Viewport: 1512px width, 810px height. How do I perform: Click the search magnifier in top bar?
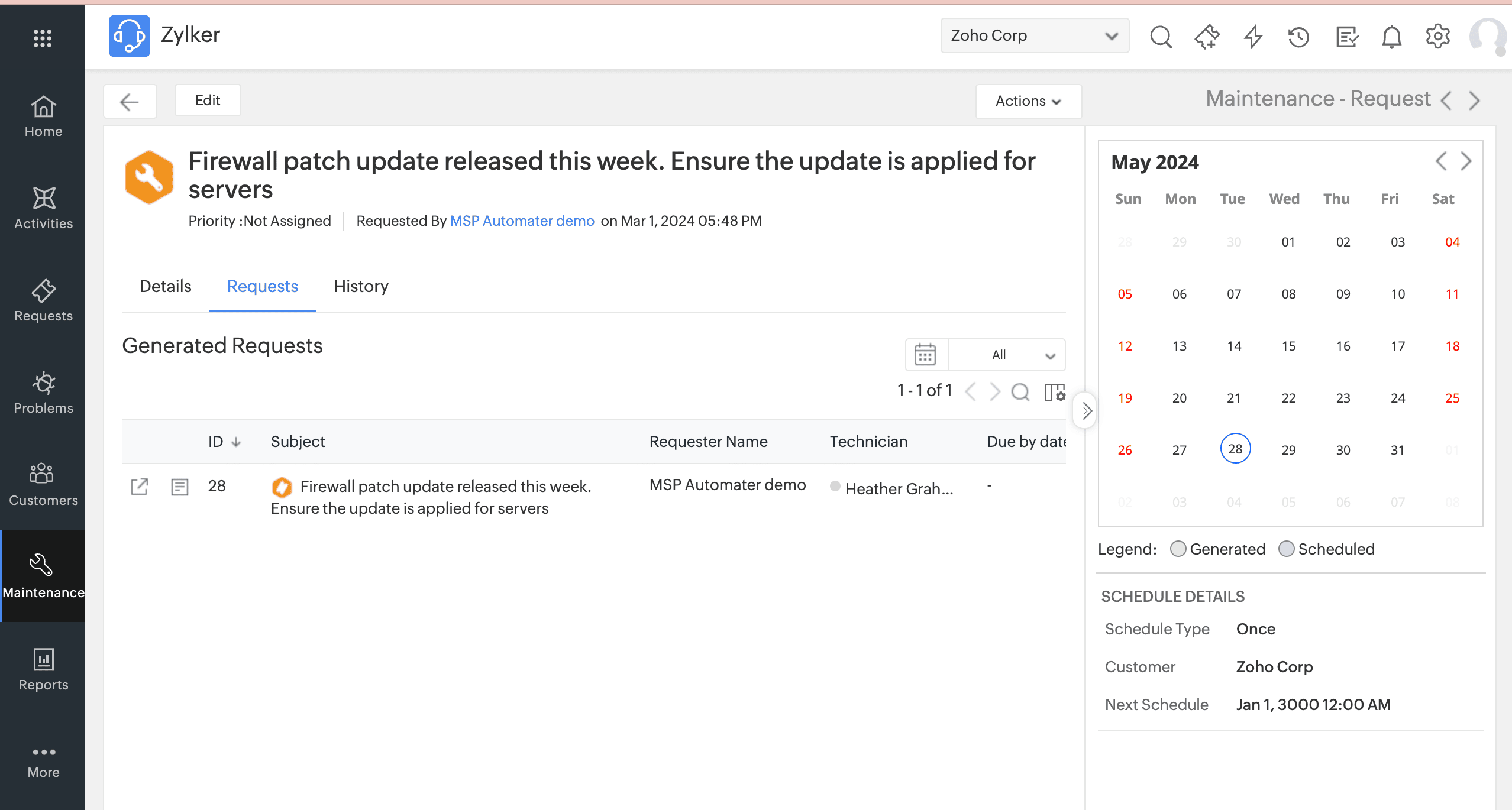(1160, 37)
